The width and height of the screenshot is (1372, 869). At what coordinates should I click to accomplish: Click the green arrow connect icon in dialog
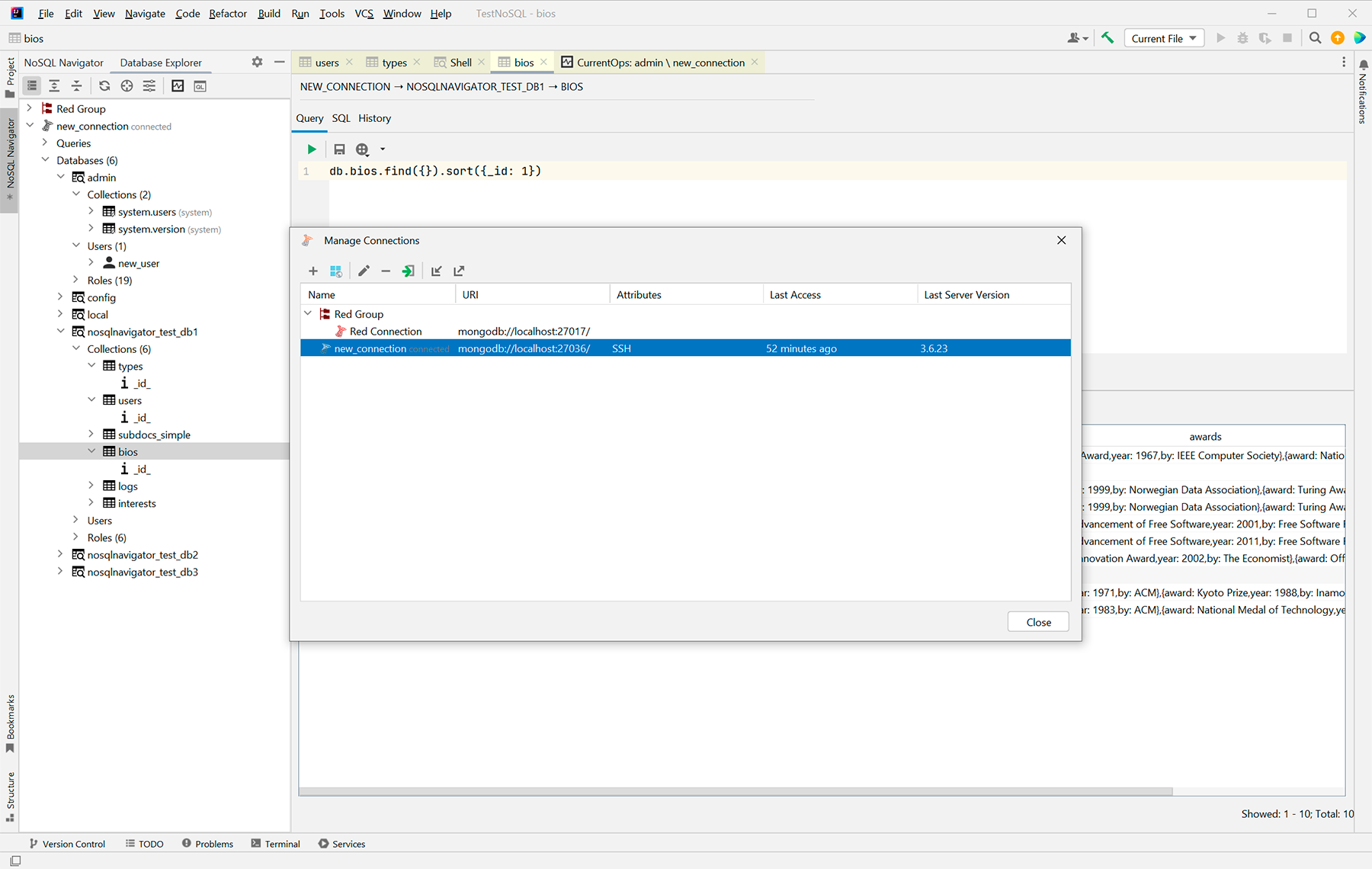click(x=409, y=271)
